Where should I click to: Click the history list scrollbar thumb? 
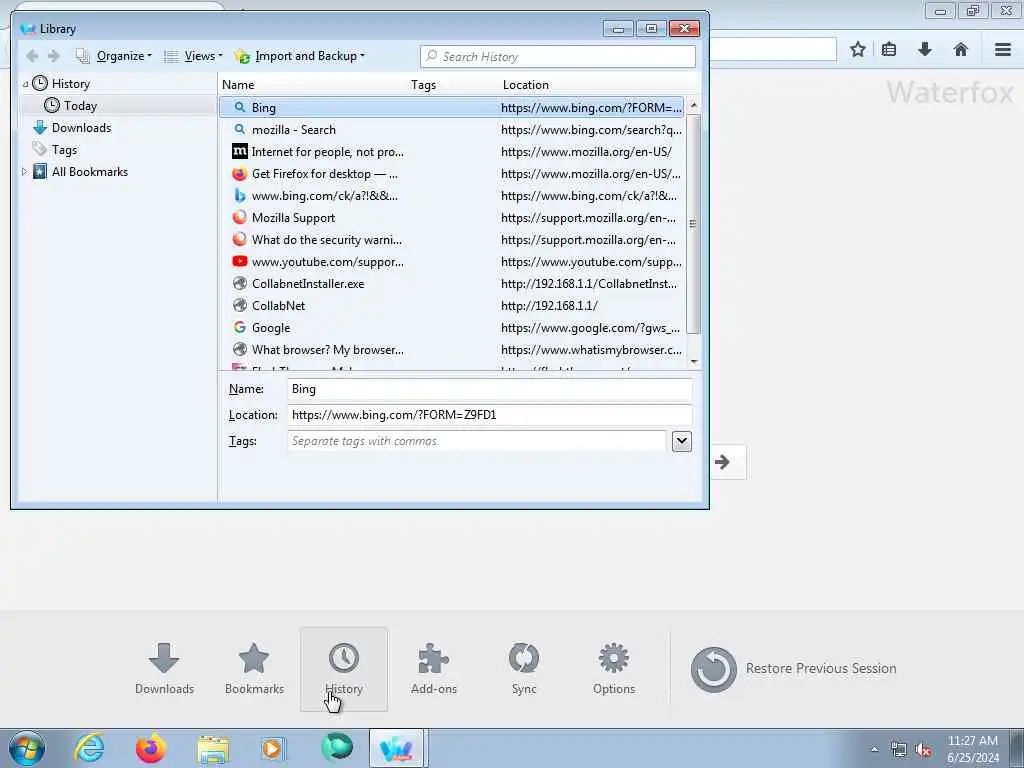click(694, 224)
